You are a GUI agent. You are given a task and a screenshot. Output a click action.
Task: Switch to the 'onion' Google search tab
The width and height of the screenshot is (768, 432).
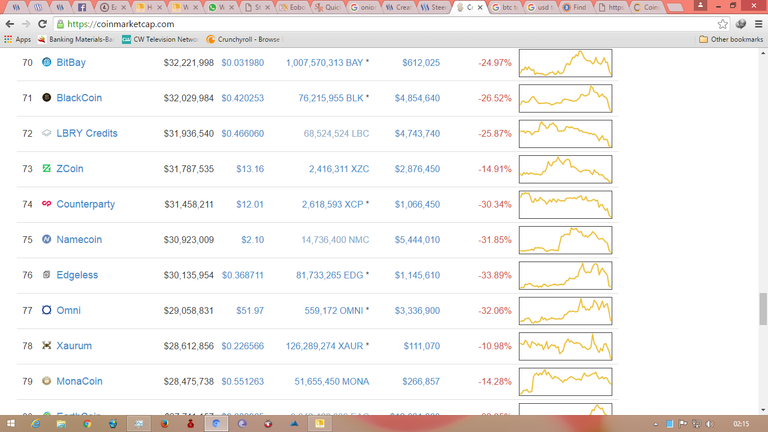[363, 7]
